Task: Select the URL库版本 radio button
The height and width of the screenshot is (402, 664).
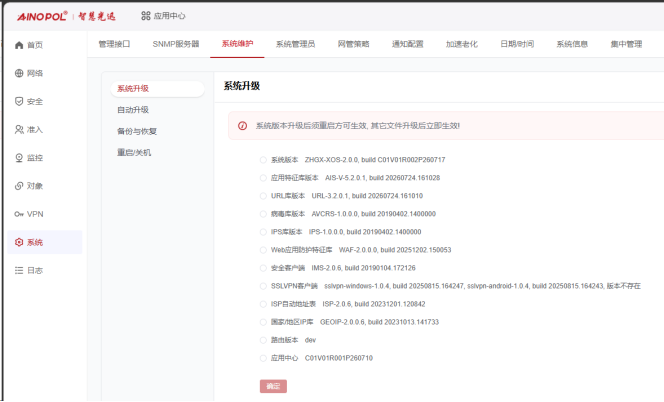Action: pyautogui.click(x=263, y=196)
